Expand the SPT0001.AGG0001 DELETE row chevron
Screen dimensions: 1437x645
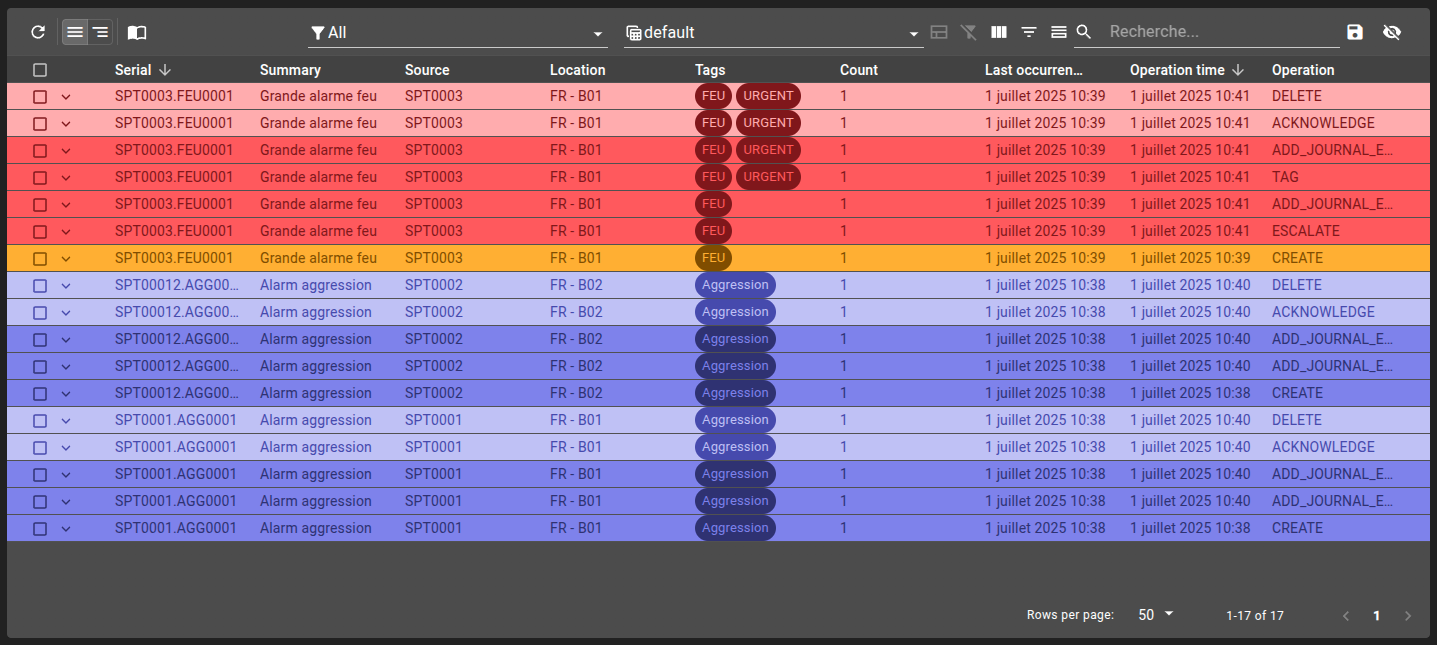coord(66,421)
